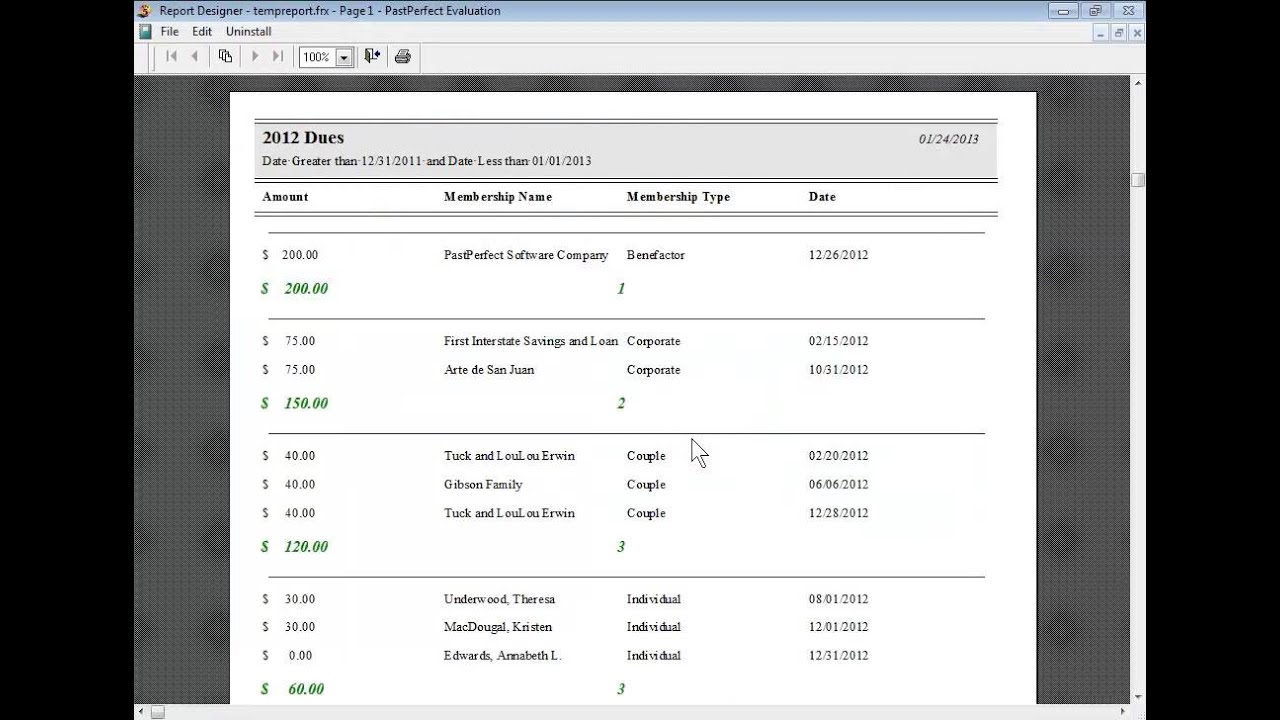1280x720 pixels.
Task: Click the $30.00 amount for MacDougal, Kristen
Action: 289,627
